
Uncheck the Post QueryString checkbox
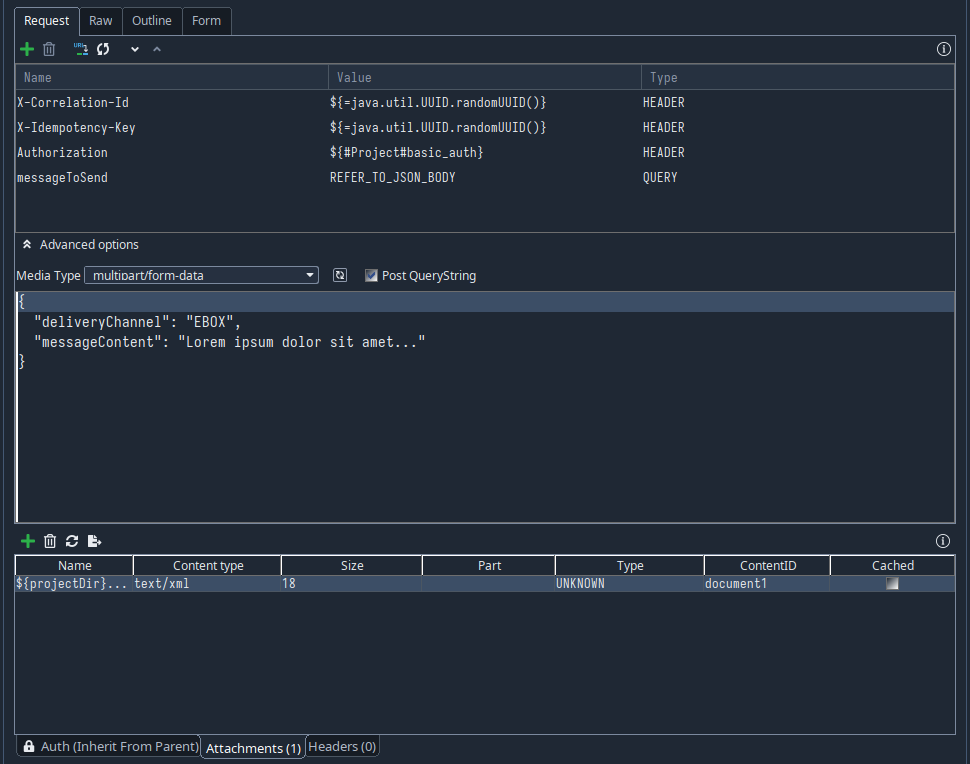[x=371, y=276]
